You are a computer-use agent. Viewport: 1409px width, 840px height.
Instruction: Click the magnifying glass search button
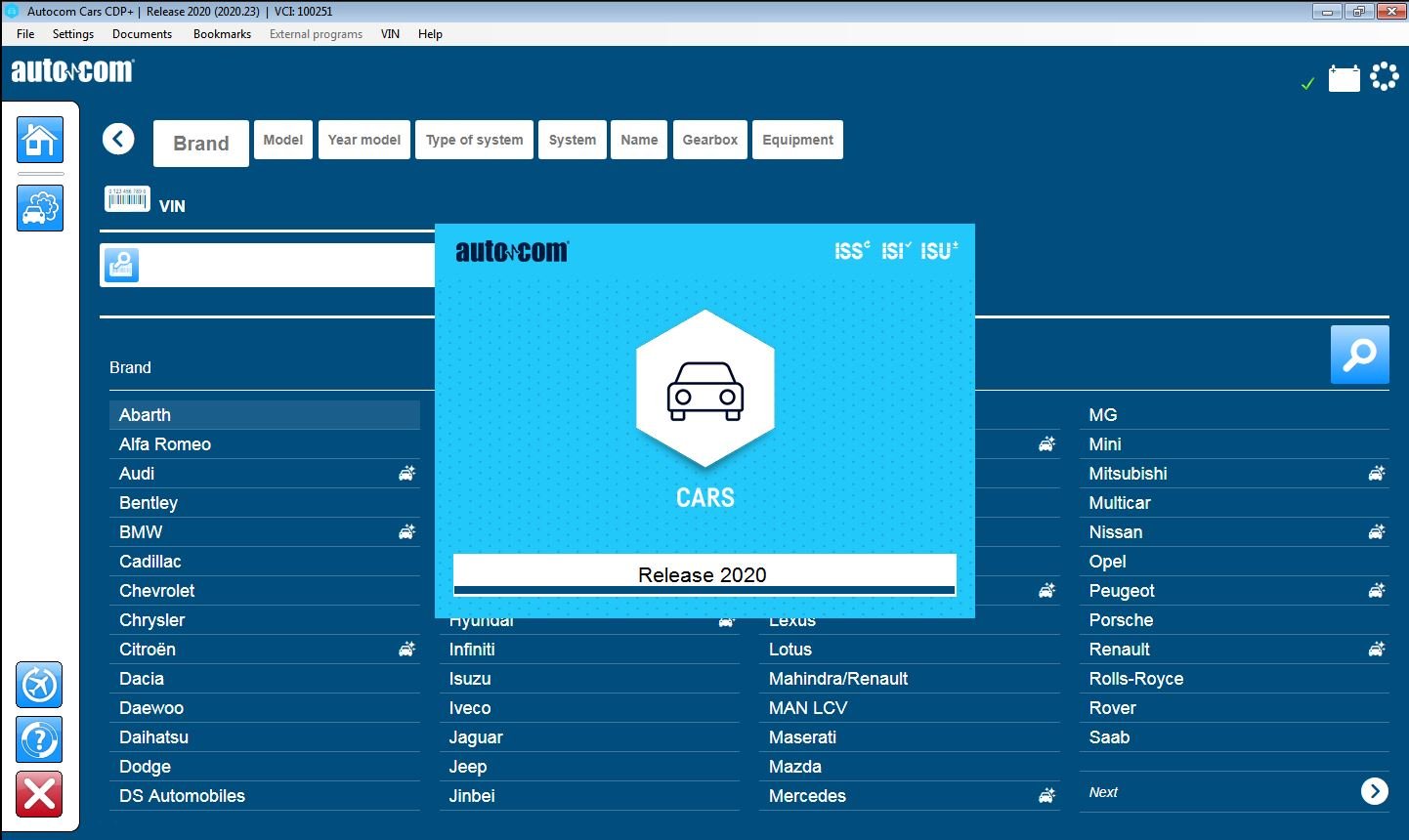tap(1359, 355)
